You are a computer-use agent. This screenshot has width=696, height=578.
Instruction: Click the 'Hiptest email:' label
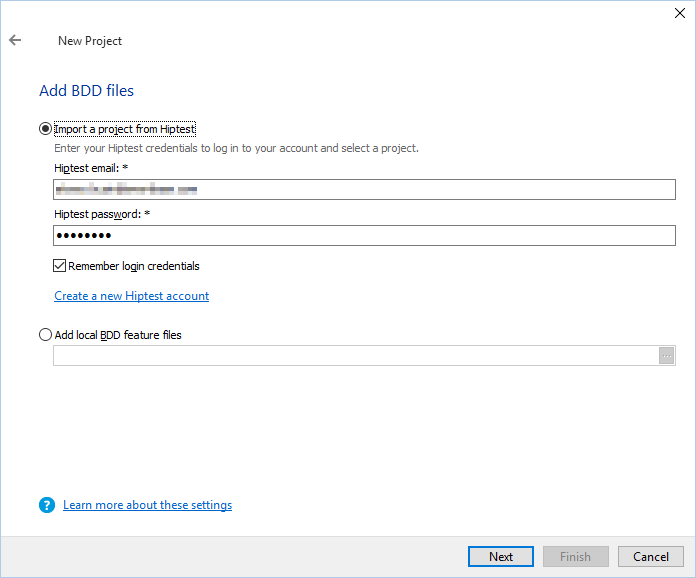point(91,168)
